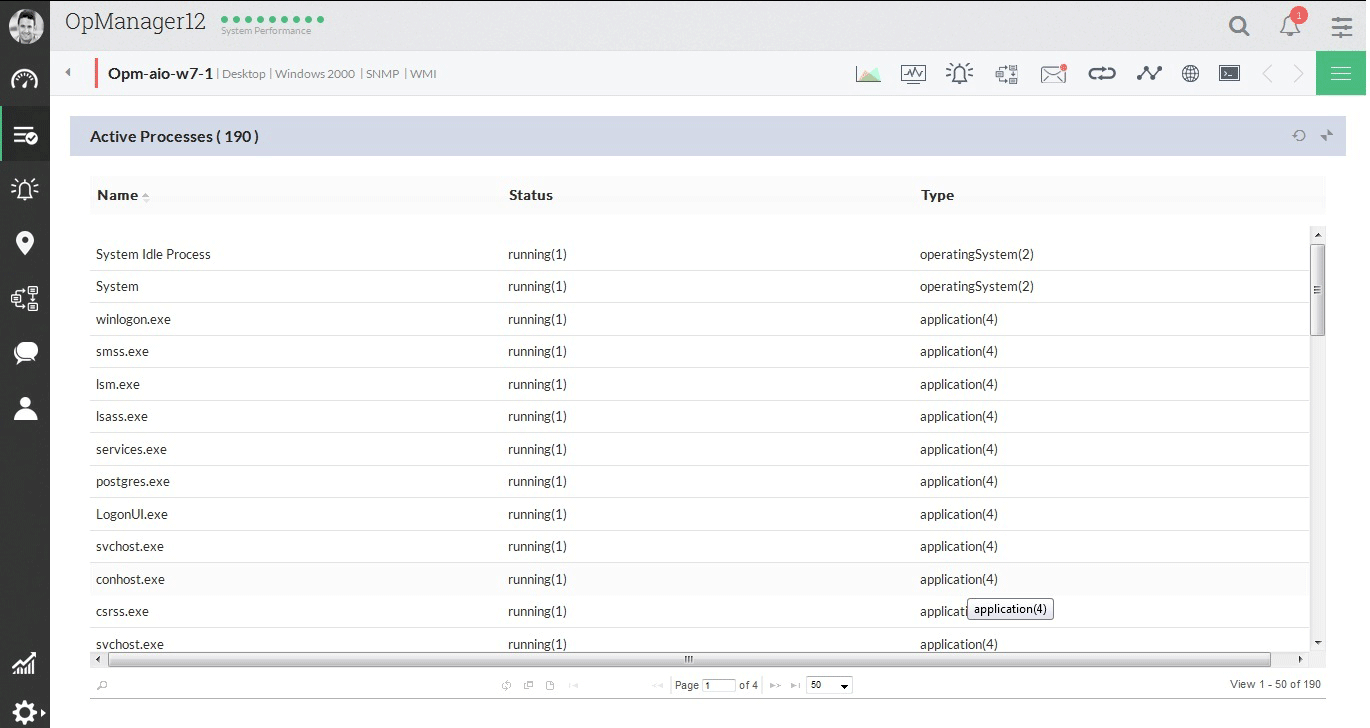The image size is (1370, 728).
Task: Click running(1) status for postgres.exe
Action: coord(537,481)
